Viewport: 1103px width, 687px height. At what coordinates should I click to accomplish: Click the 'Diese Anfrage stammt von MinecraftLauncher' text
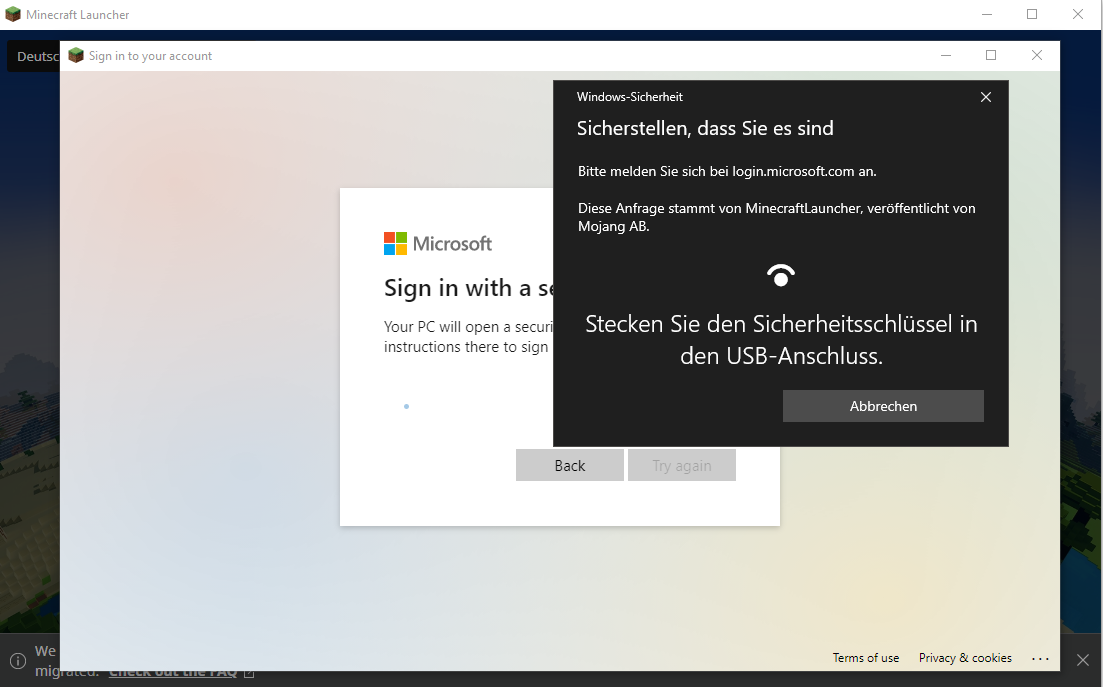pyautogui.click(x=777, y=217)
